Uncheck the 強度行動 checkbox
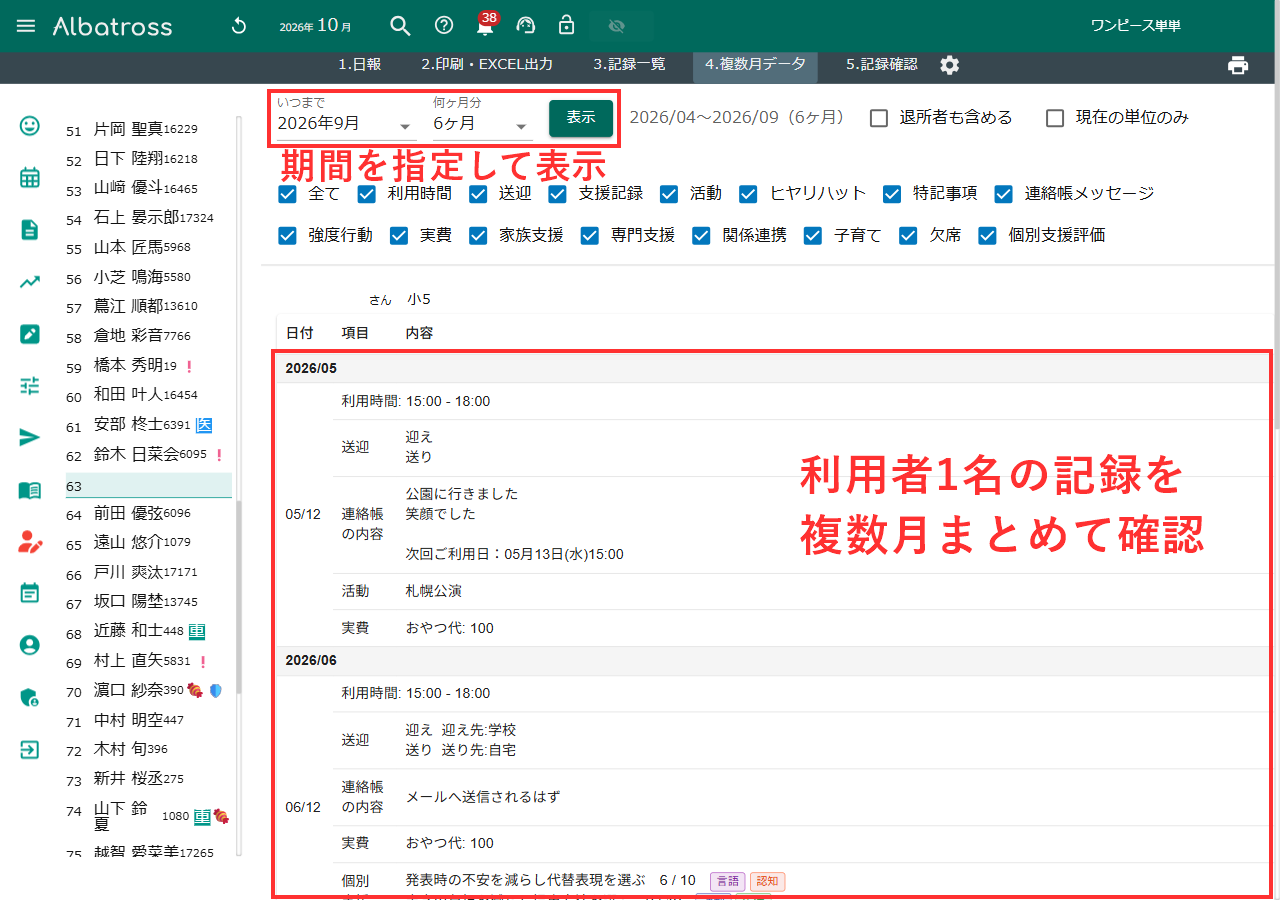 [x=288, y=236]
